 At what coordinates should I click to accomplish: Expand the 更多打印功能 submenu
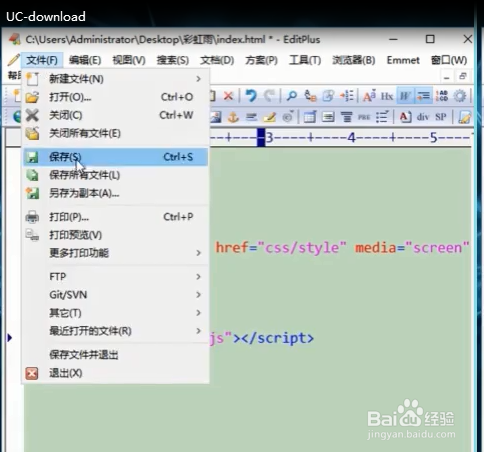coord(116,253)
